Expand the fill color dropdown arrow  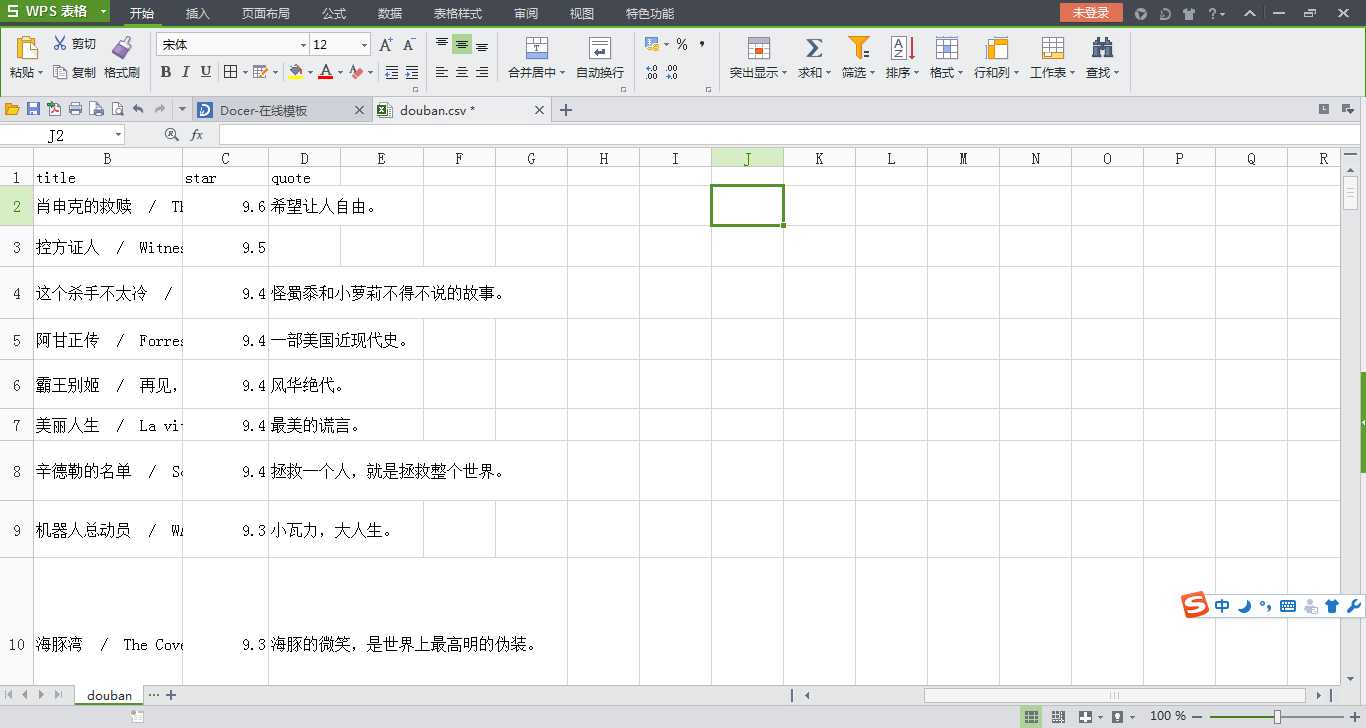point(310,72)
